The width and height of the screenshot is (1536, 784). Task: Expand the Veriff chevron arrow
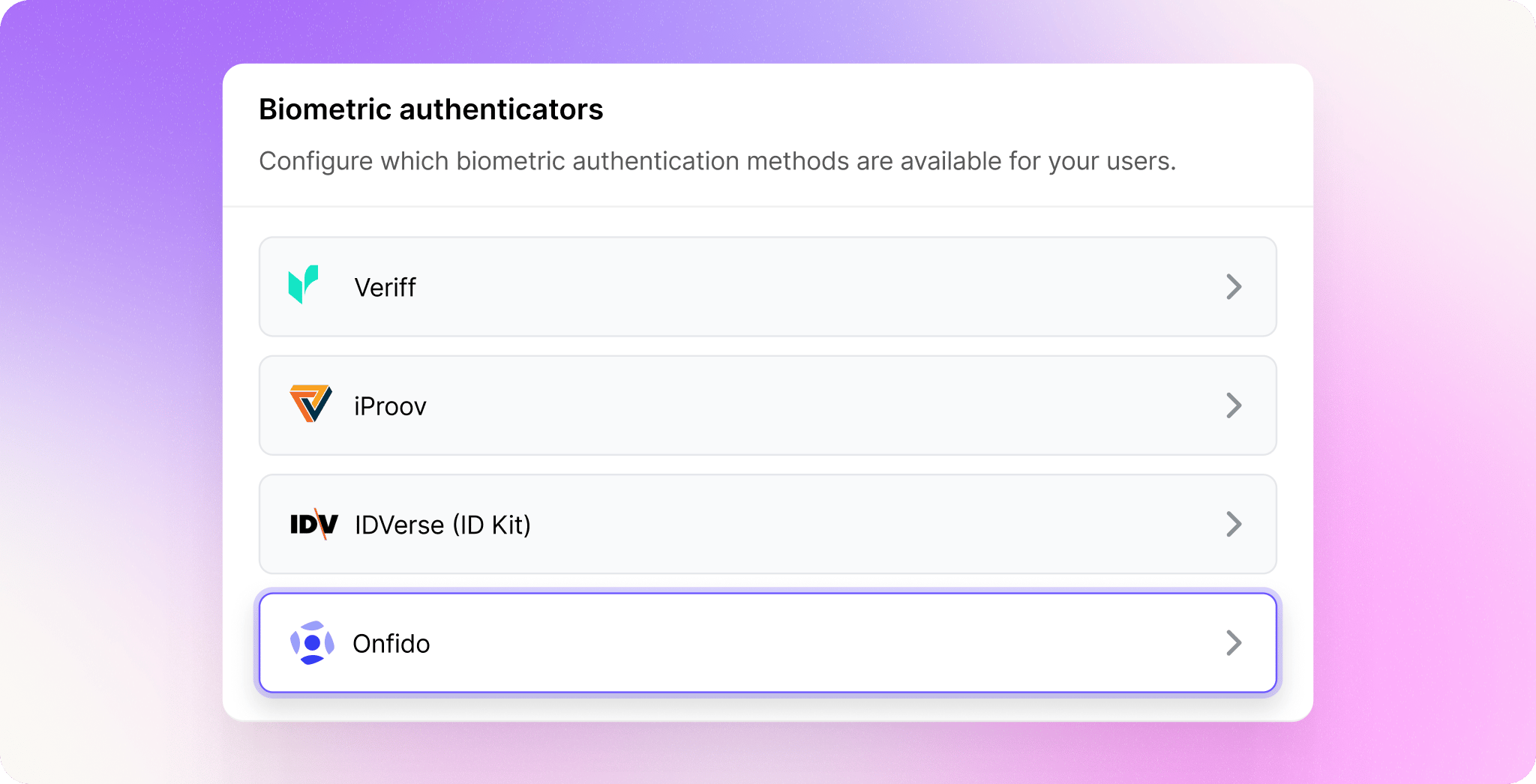click(x=1234, y=286)
